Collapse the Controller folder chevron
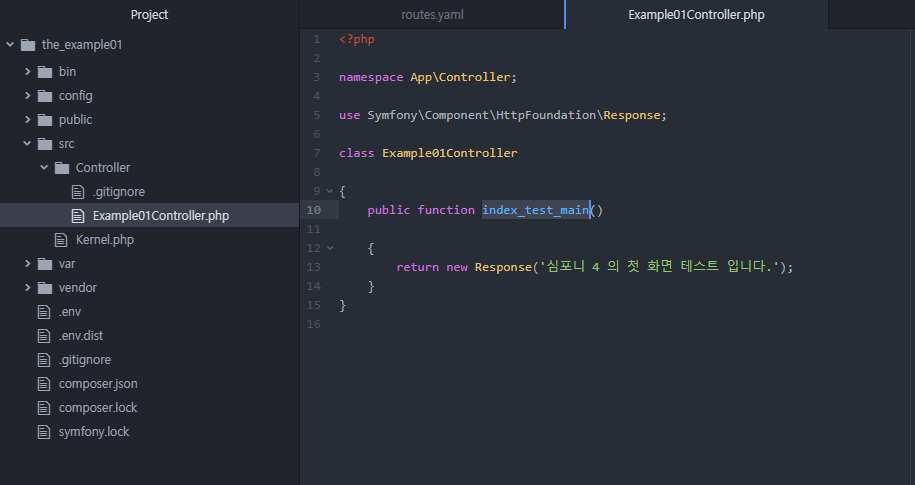This screenshot has width=915, height=485. 44,168
